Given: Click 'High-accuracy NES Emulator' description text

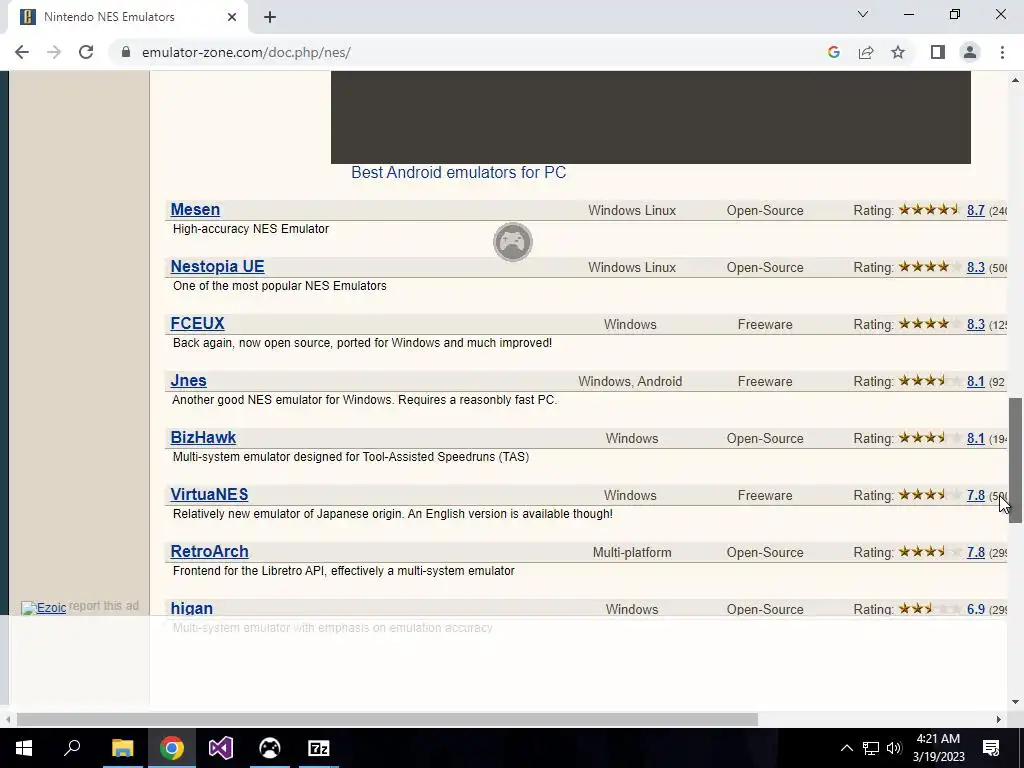Looking at the screenshot, I should click(x=251, y=229).
